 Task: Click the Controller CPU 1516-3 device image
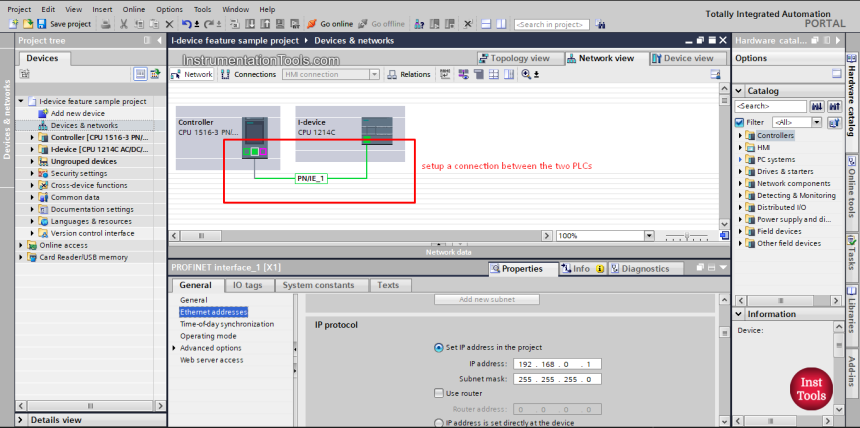tap(254, 137)
